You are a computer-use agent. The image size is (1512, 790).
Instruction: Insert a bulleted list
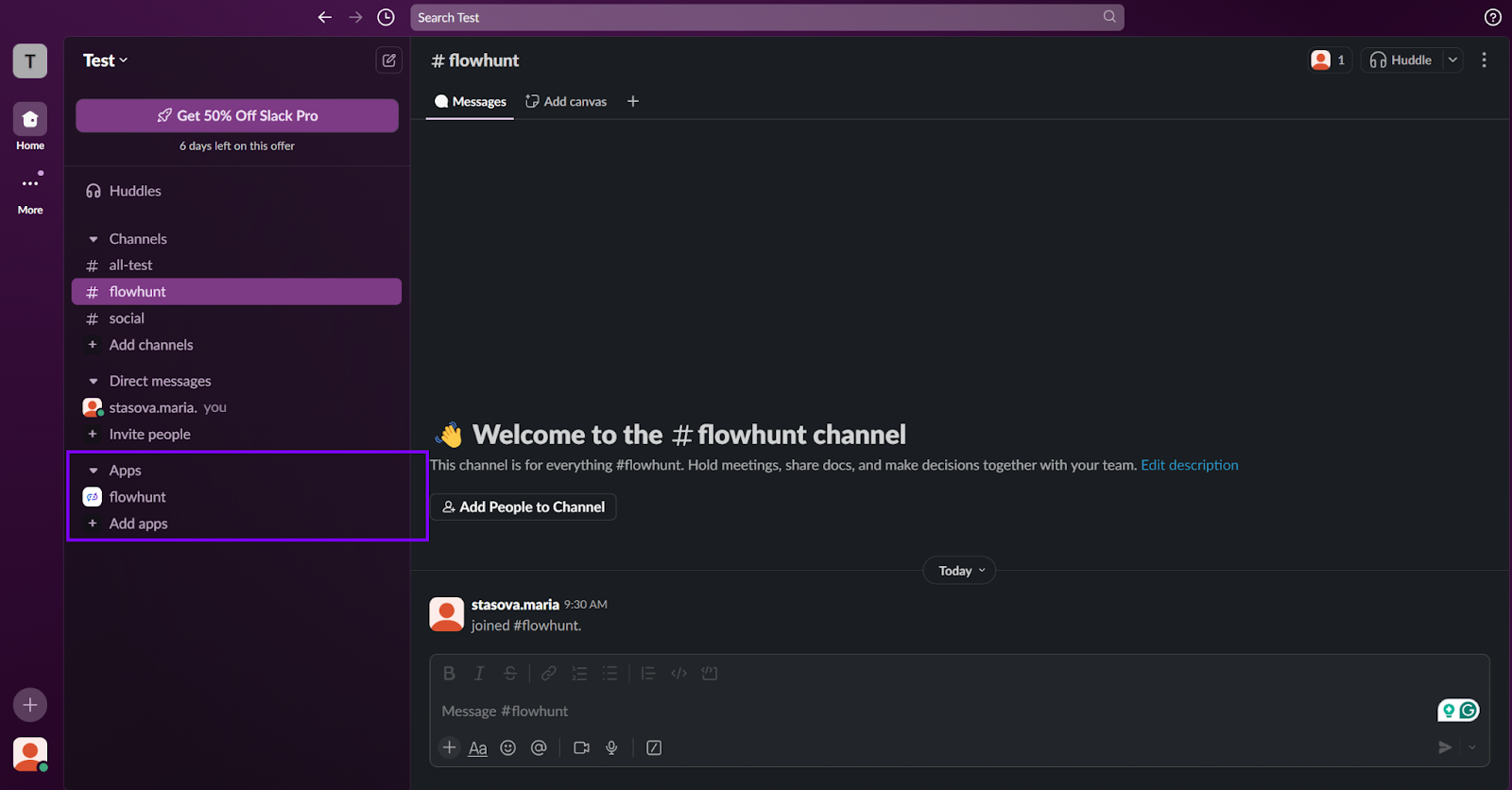tap(610, 673)
